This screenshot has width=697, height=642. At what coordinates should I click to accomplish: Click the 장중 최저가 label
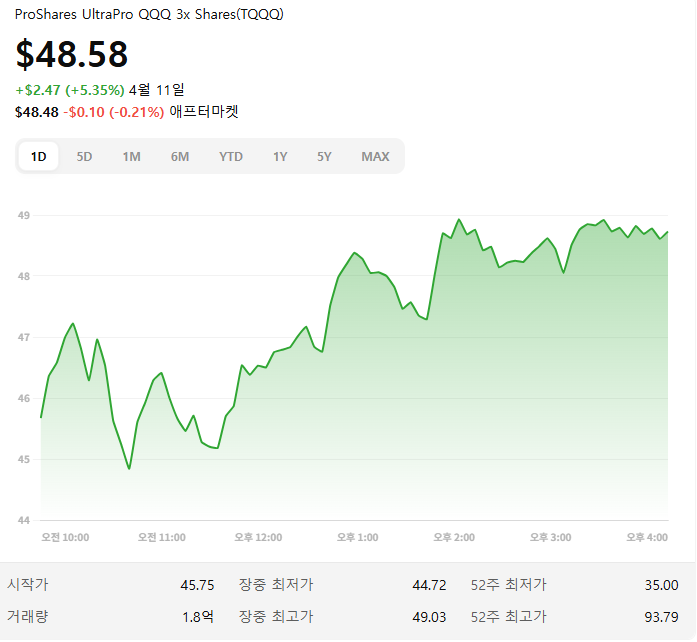[x=276, y=584]
